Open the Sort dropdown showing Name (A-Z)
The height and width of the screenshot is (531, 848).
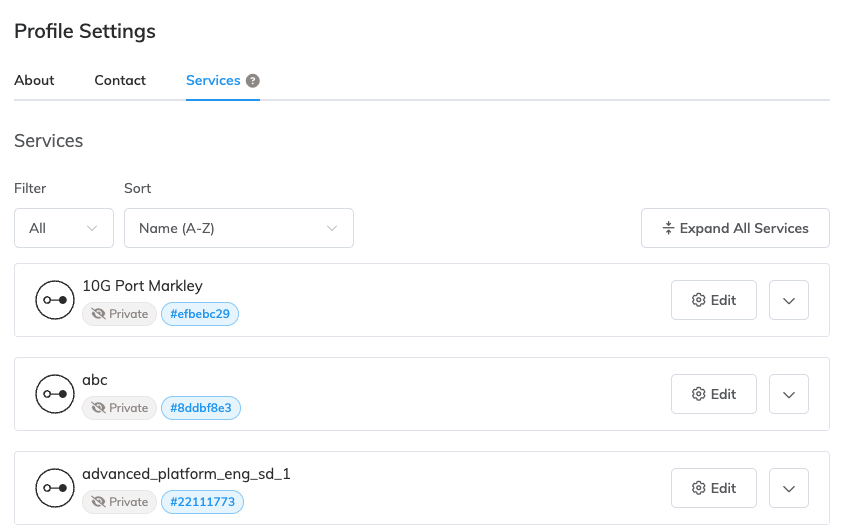[238, 228]
